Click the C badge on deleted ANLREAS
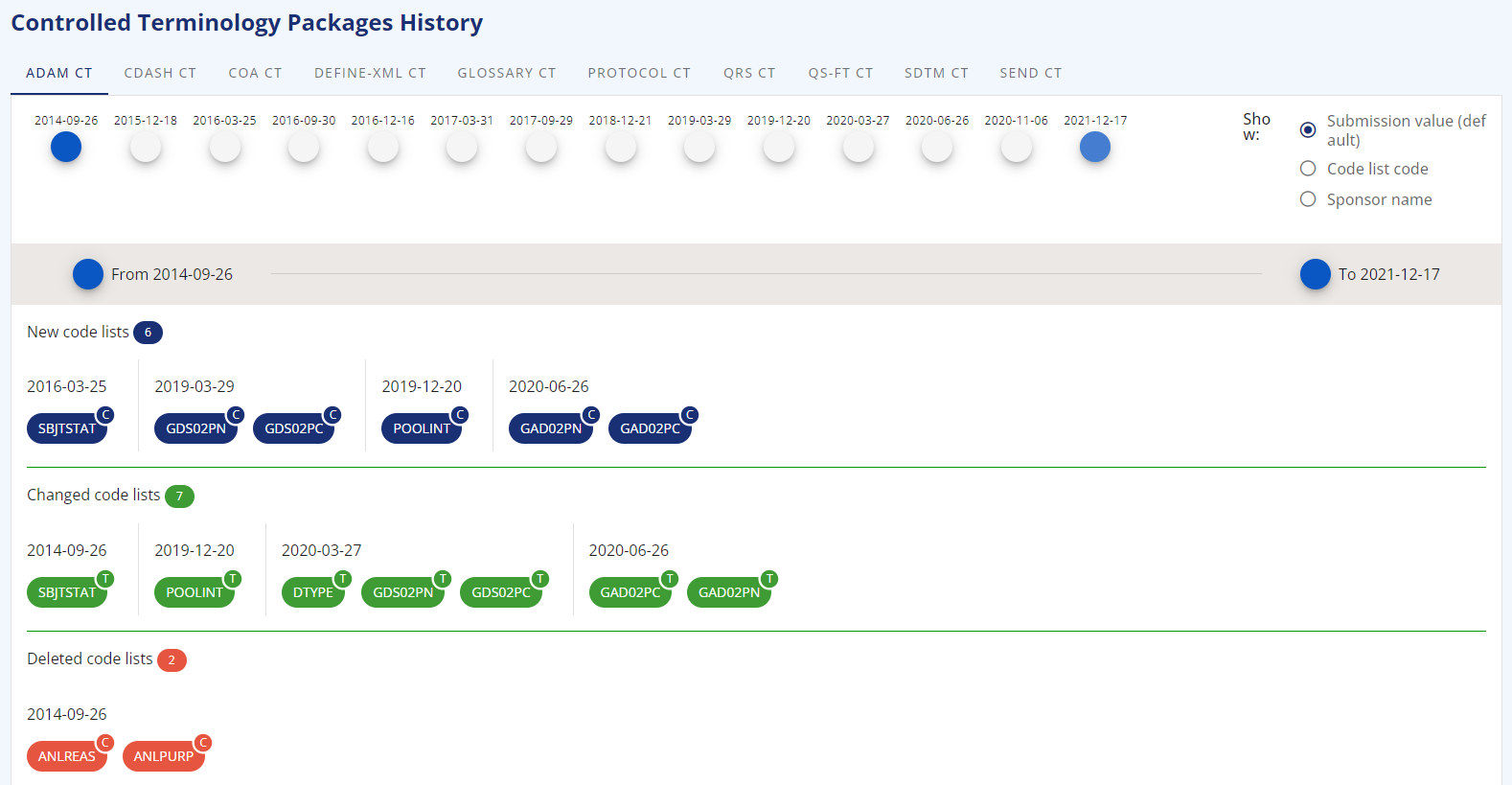 tap(105, 743)
